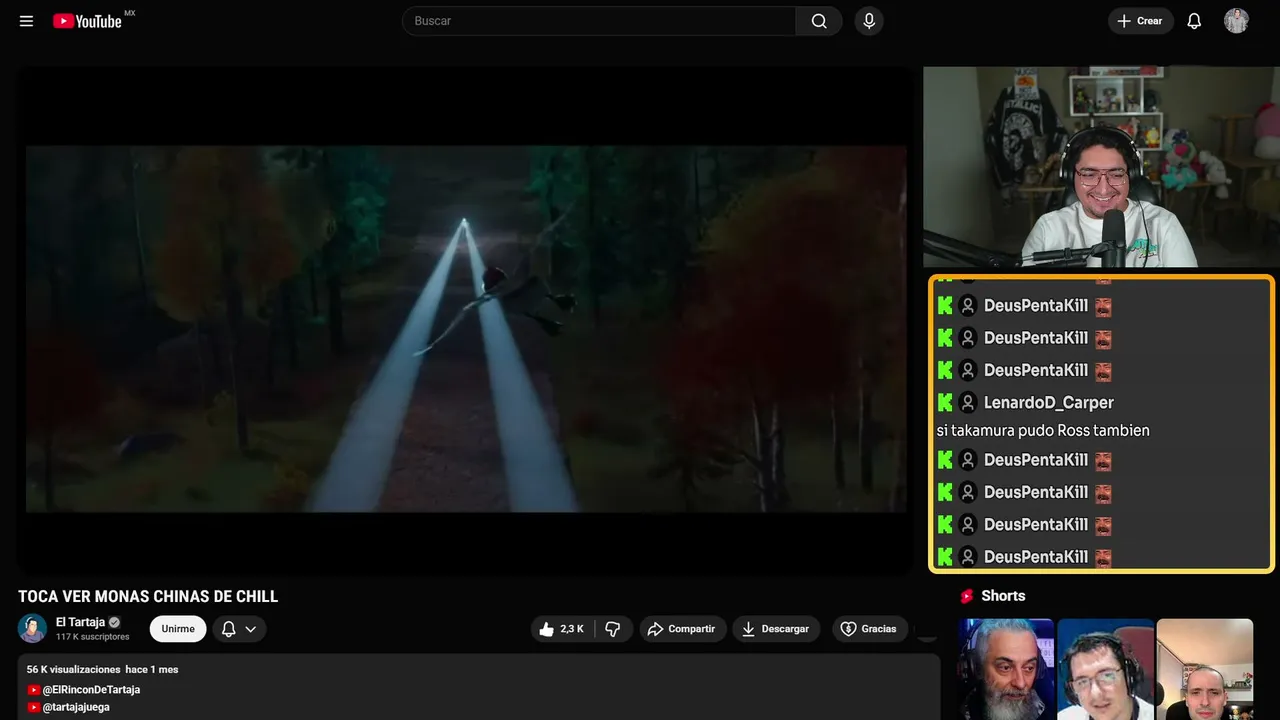Open the account avatar menu

point(1237,21)
